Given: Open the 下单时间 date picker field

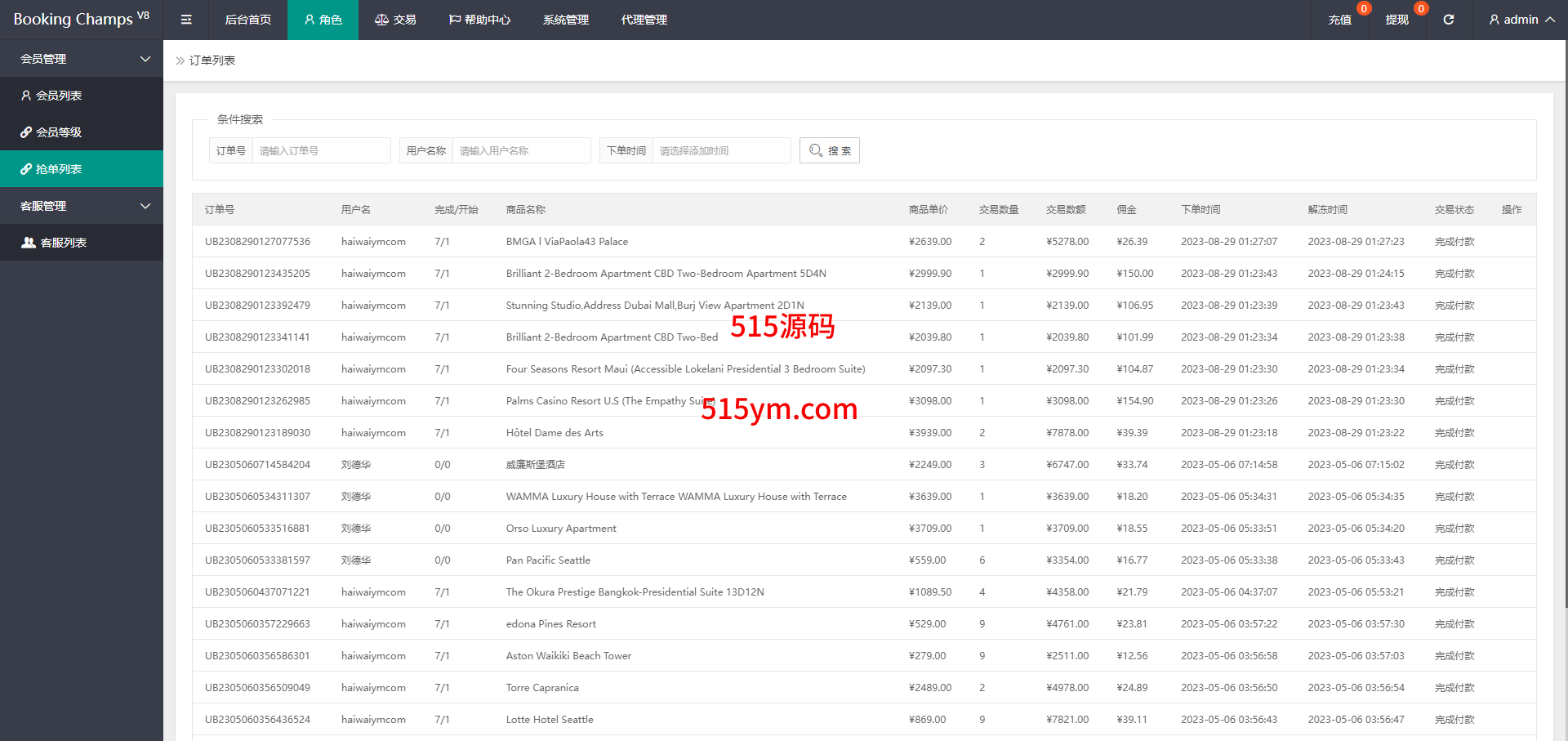Looking at the screenshot, I should pos(721,150).
